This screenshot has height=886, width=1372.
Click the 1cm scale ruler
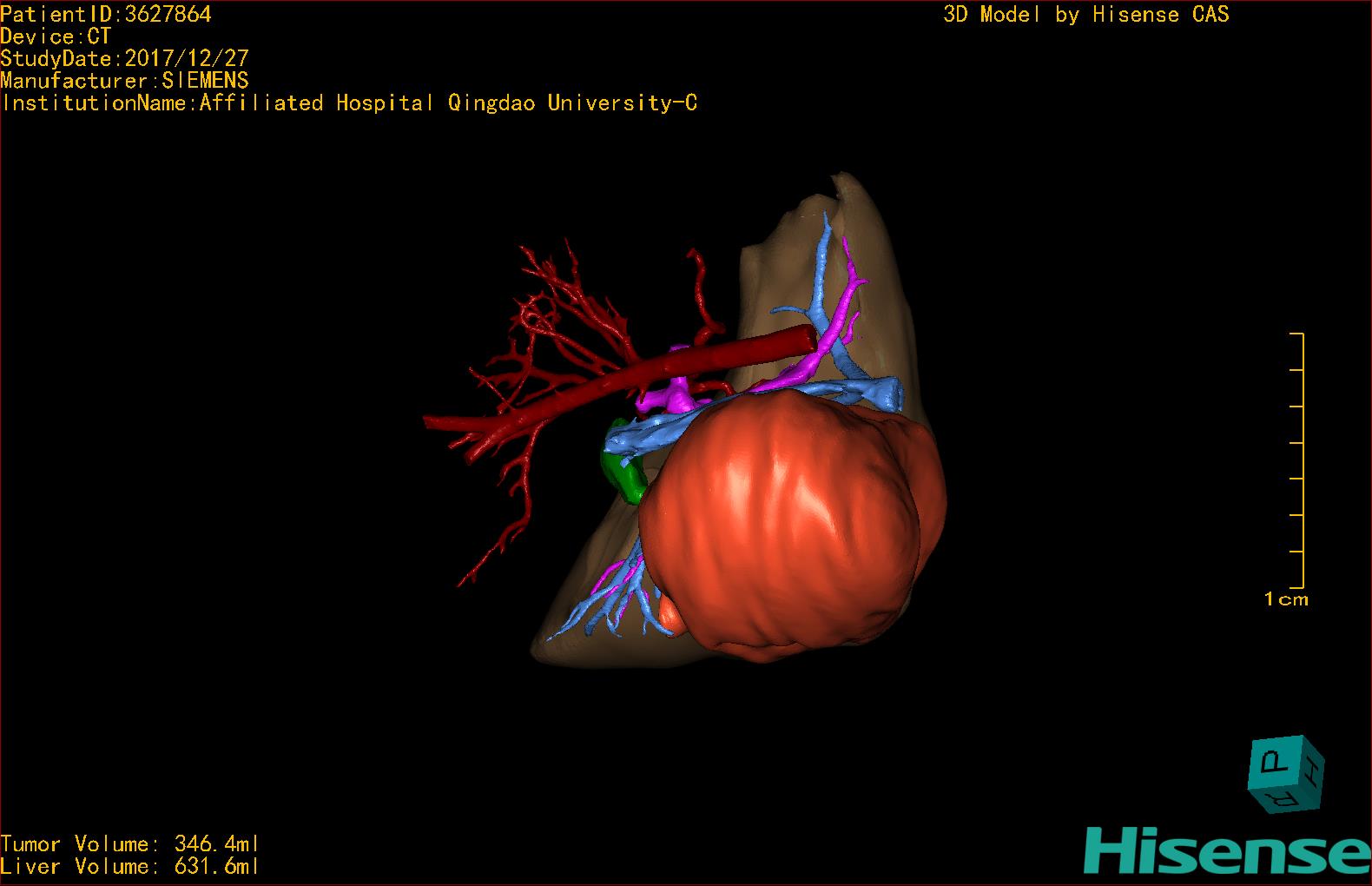tap(1298, 460)
